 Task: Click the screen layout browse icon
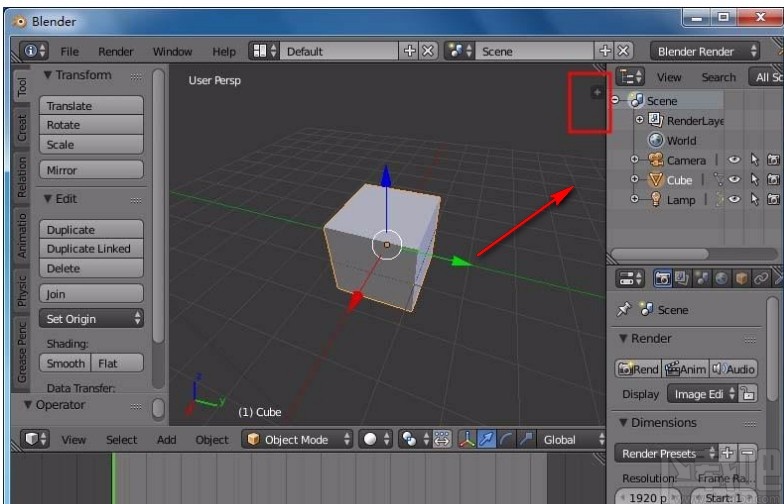264,51
